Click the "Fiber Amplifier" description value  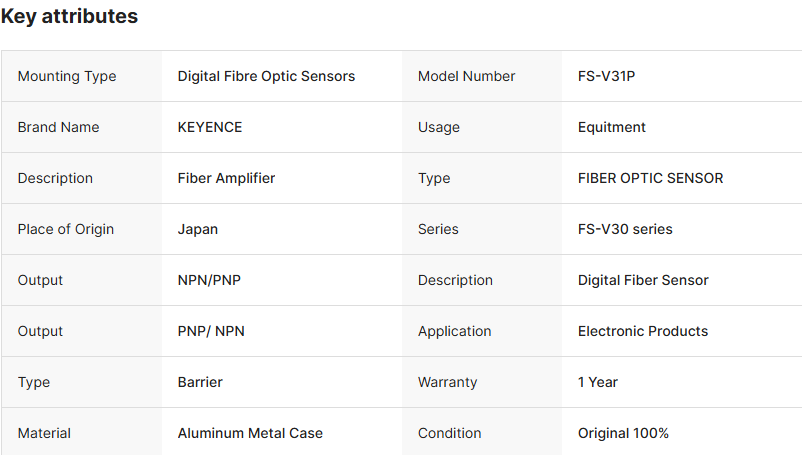[x=226, y=178]
